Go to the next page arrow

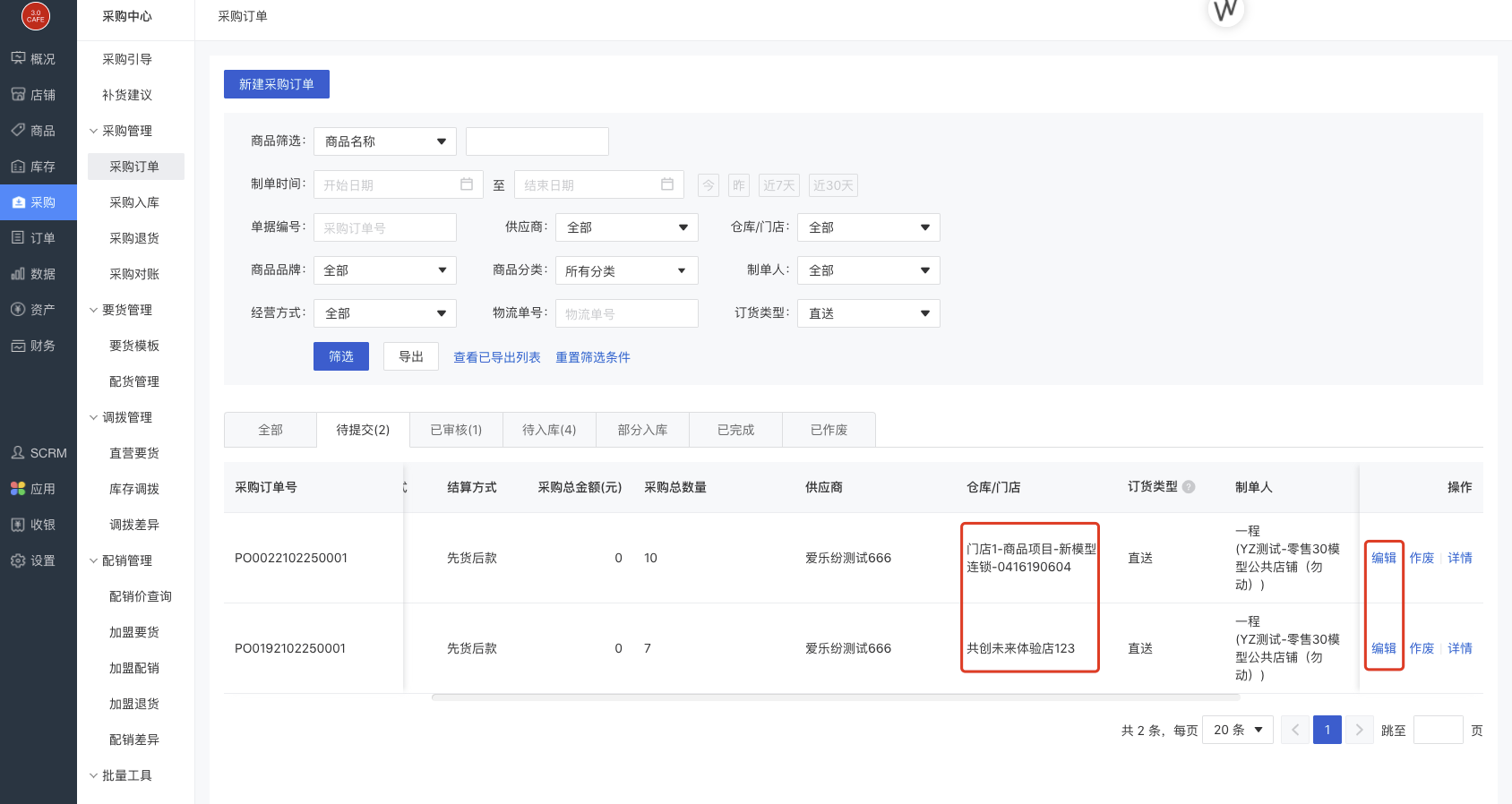pos(1360,730)
